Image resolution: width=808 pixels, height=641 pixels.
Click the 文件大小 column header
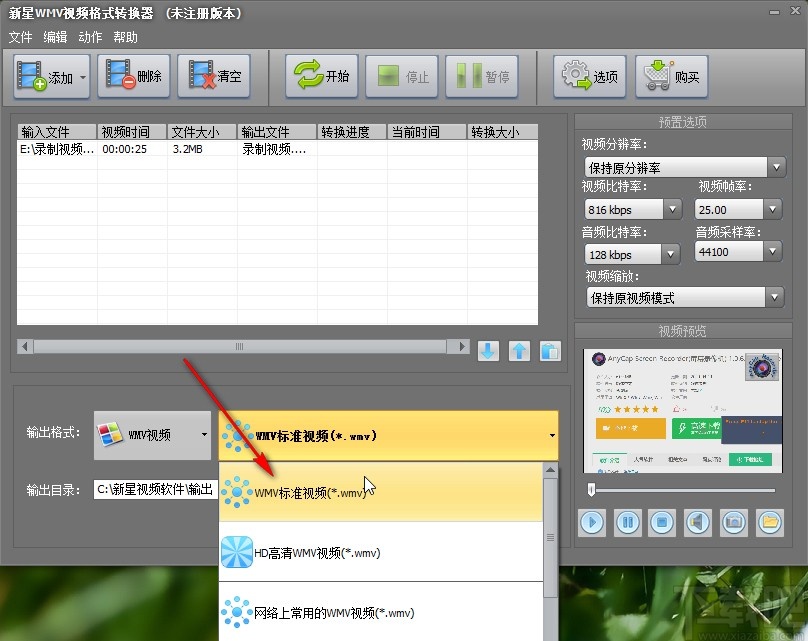(202, 132)
